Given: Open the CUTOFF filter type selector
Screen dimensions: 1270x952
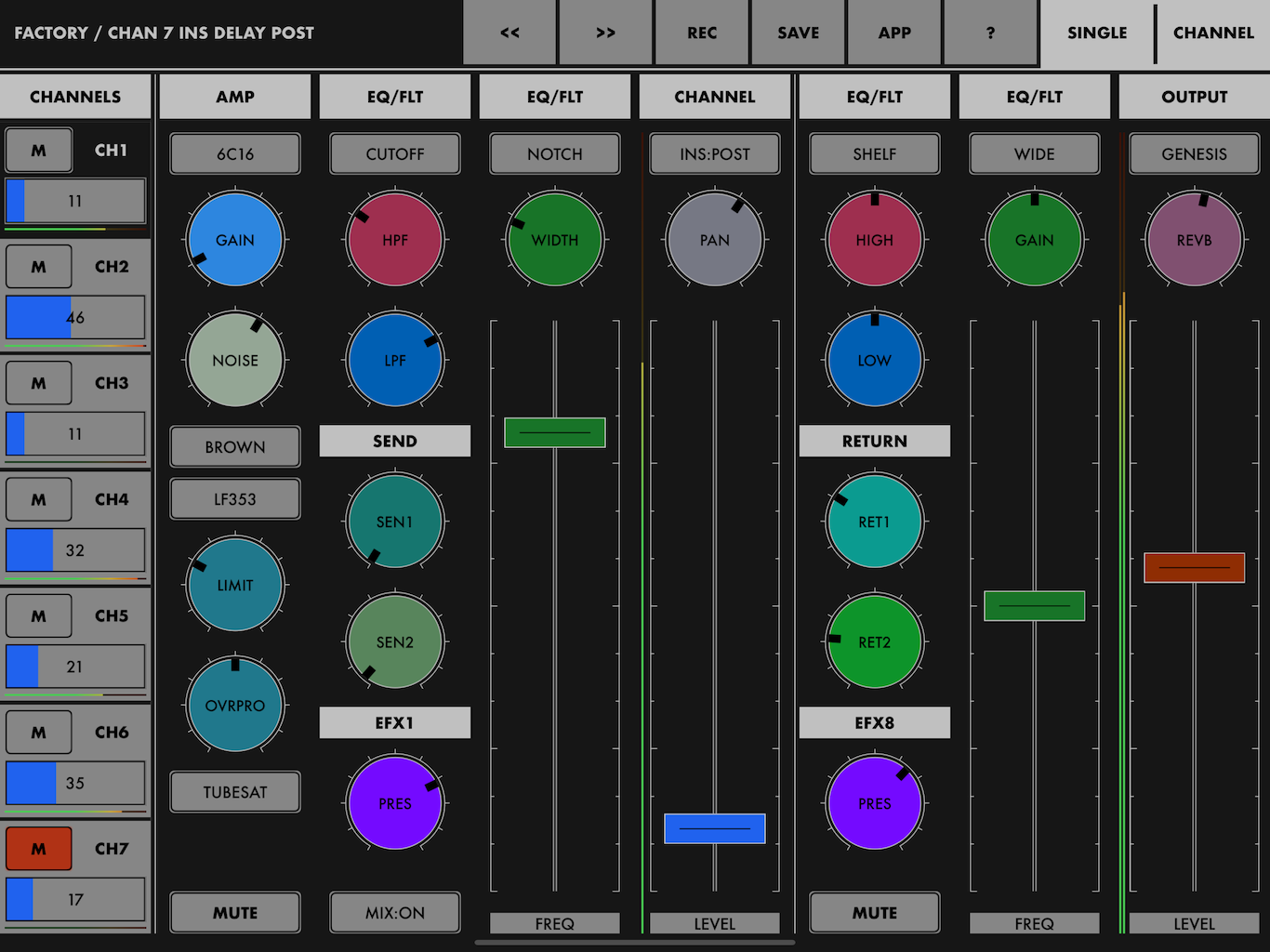Looking at the screenshot, I should click(x=395, y=154).
